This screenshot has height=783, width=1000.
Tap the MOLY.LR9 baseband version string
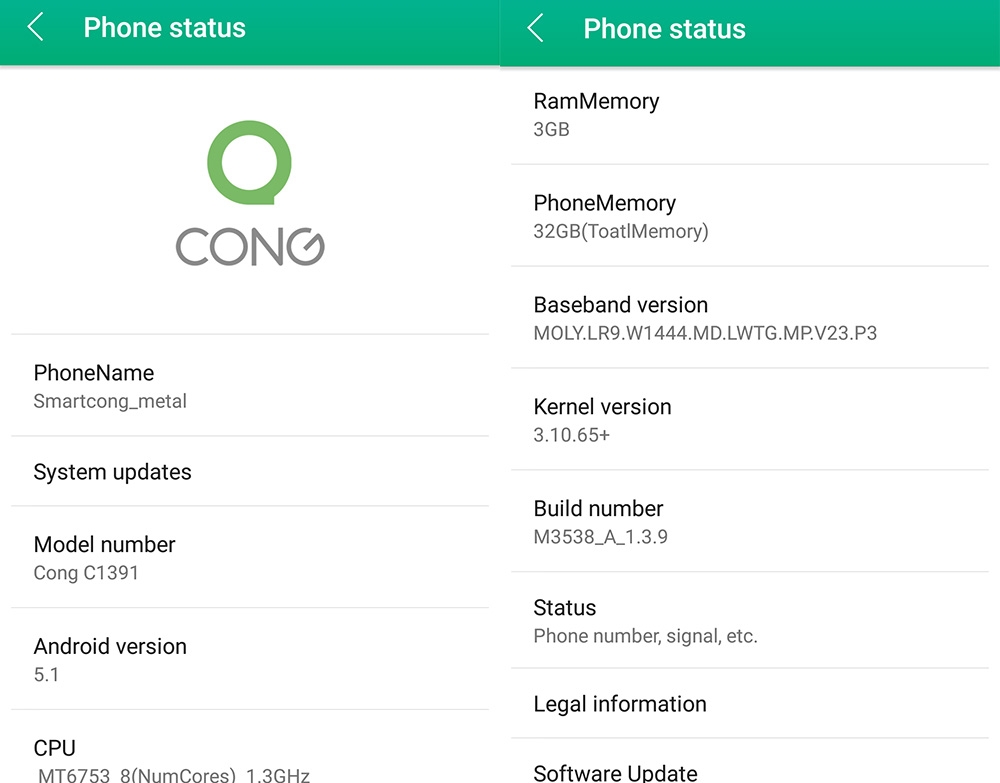(x=705, y=333)
